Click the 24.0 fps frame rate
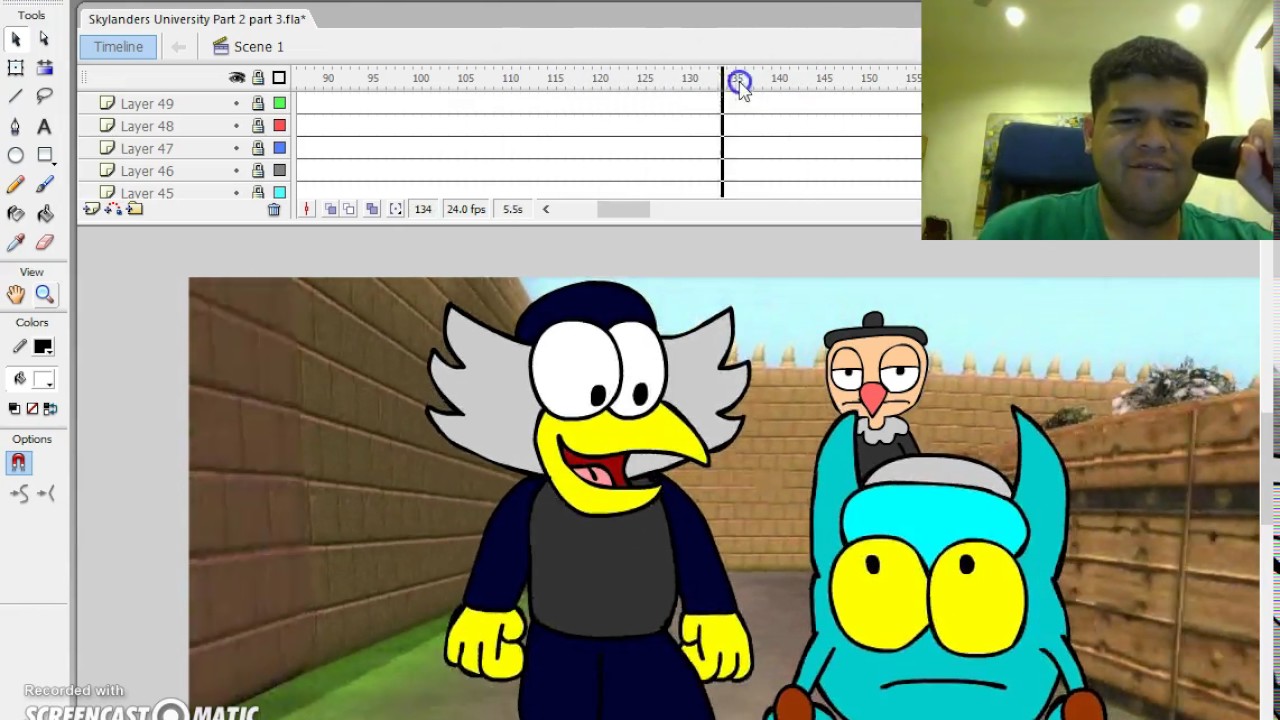Viewport: 1280px width, 720px height. pos(466,209)
